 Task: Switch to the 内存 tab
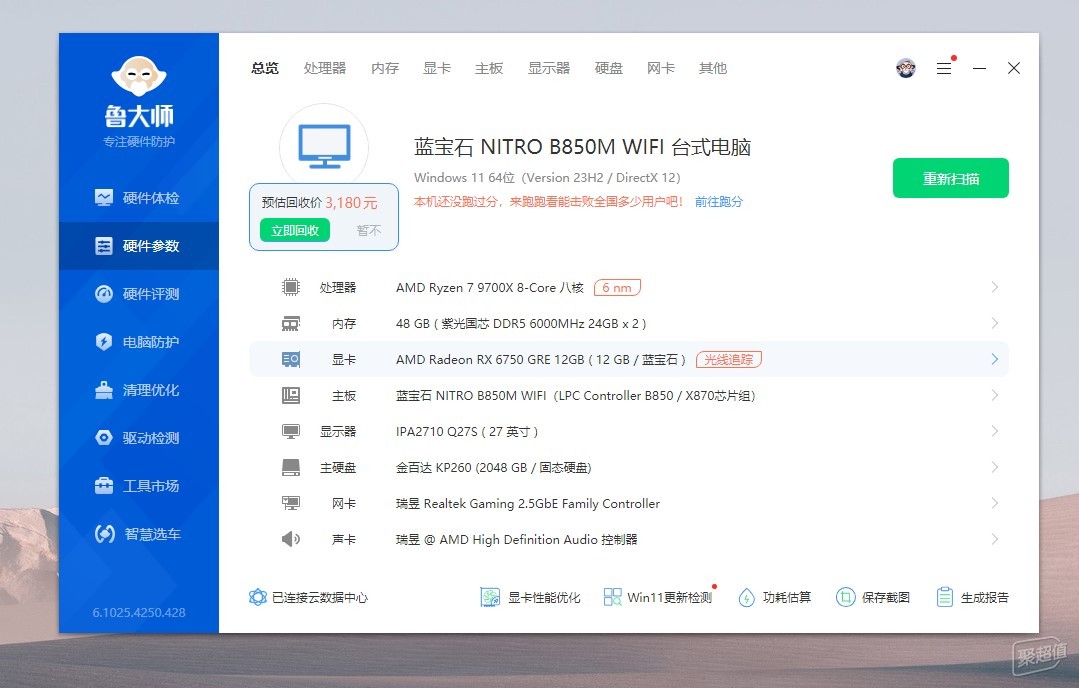coord(385,68)
